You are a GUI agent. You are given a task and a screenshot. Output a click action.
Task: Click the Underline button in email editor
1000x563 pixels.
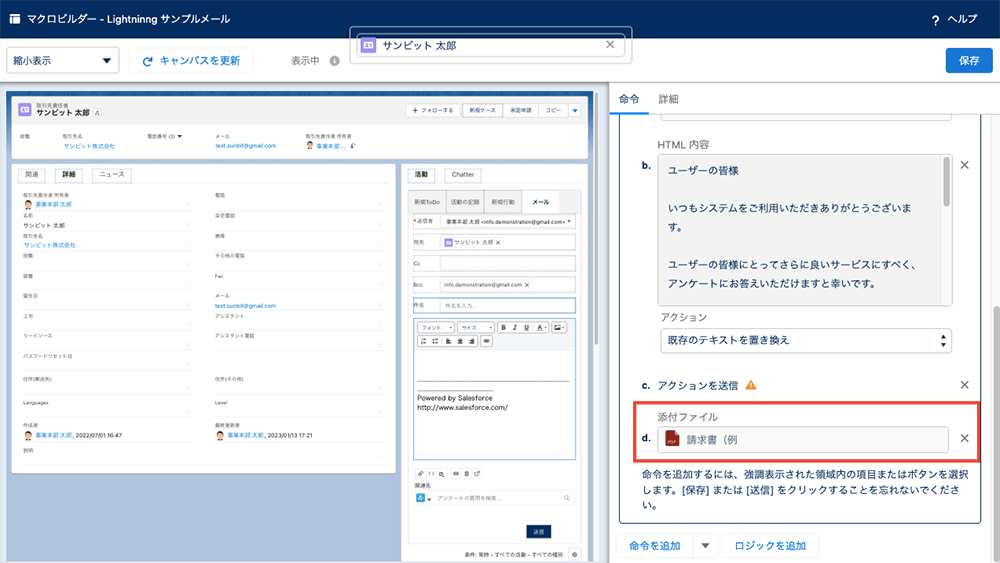pos(526,327)
